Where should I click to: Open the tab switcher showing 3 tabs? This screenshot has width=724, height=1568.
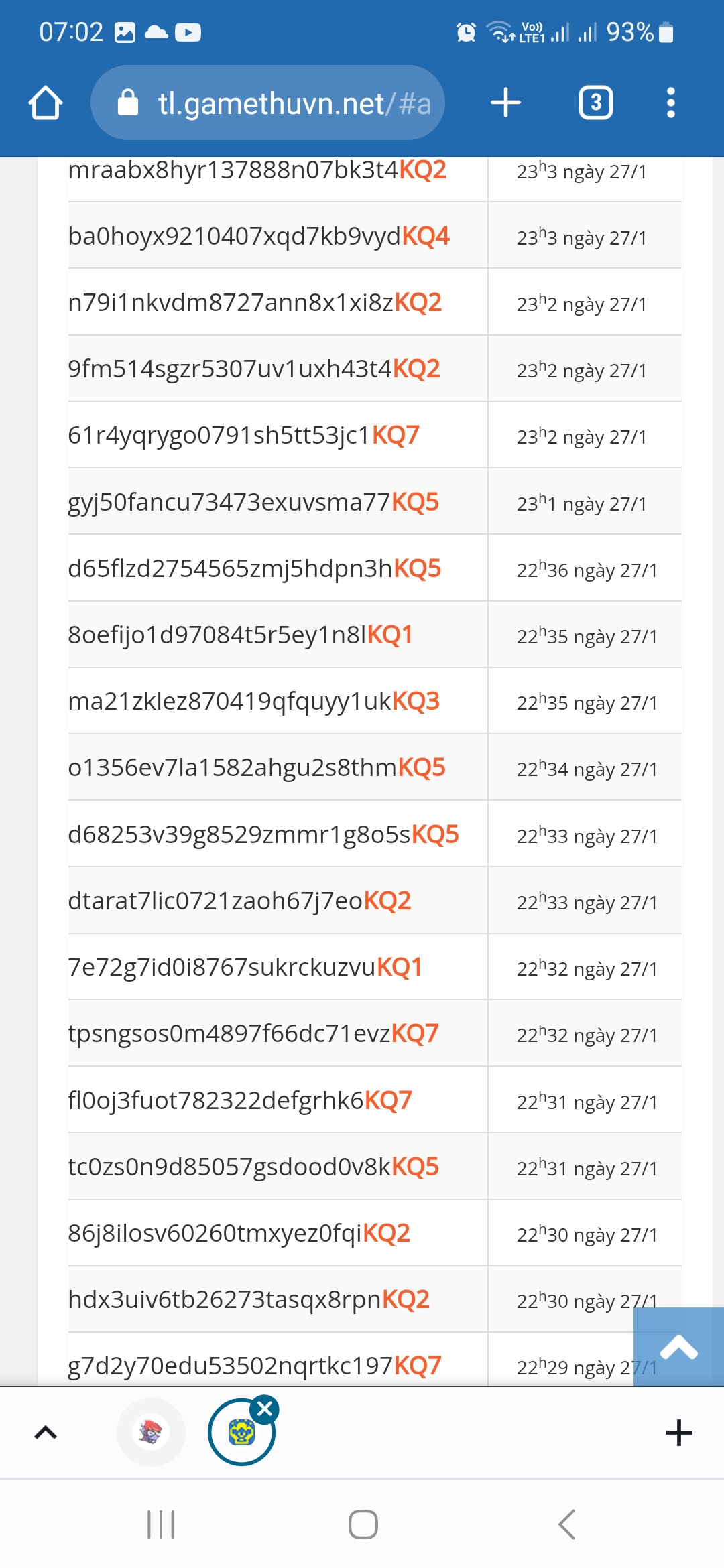pyautogui.click(x=595, y=103)
